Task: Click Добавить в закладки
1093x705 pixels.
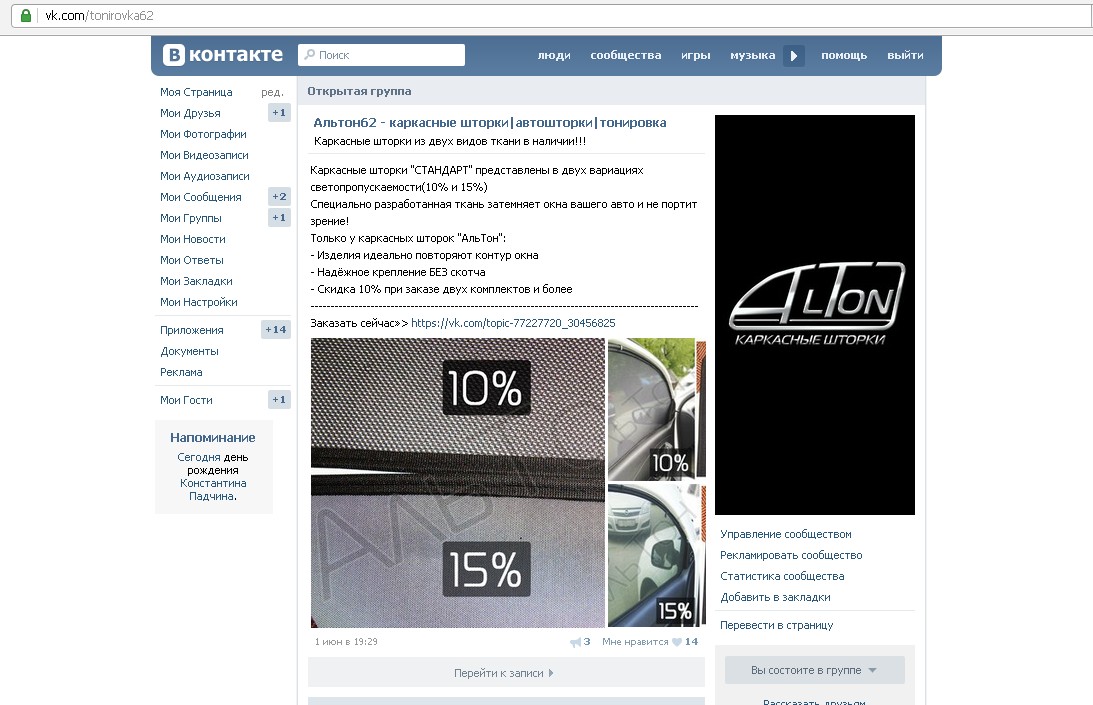Action: click(775, 597)
